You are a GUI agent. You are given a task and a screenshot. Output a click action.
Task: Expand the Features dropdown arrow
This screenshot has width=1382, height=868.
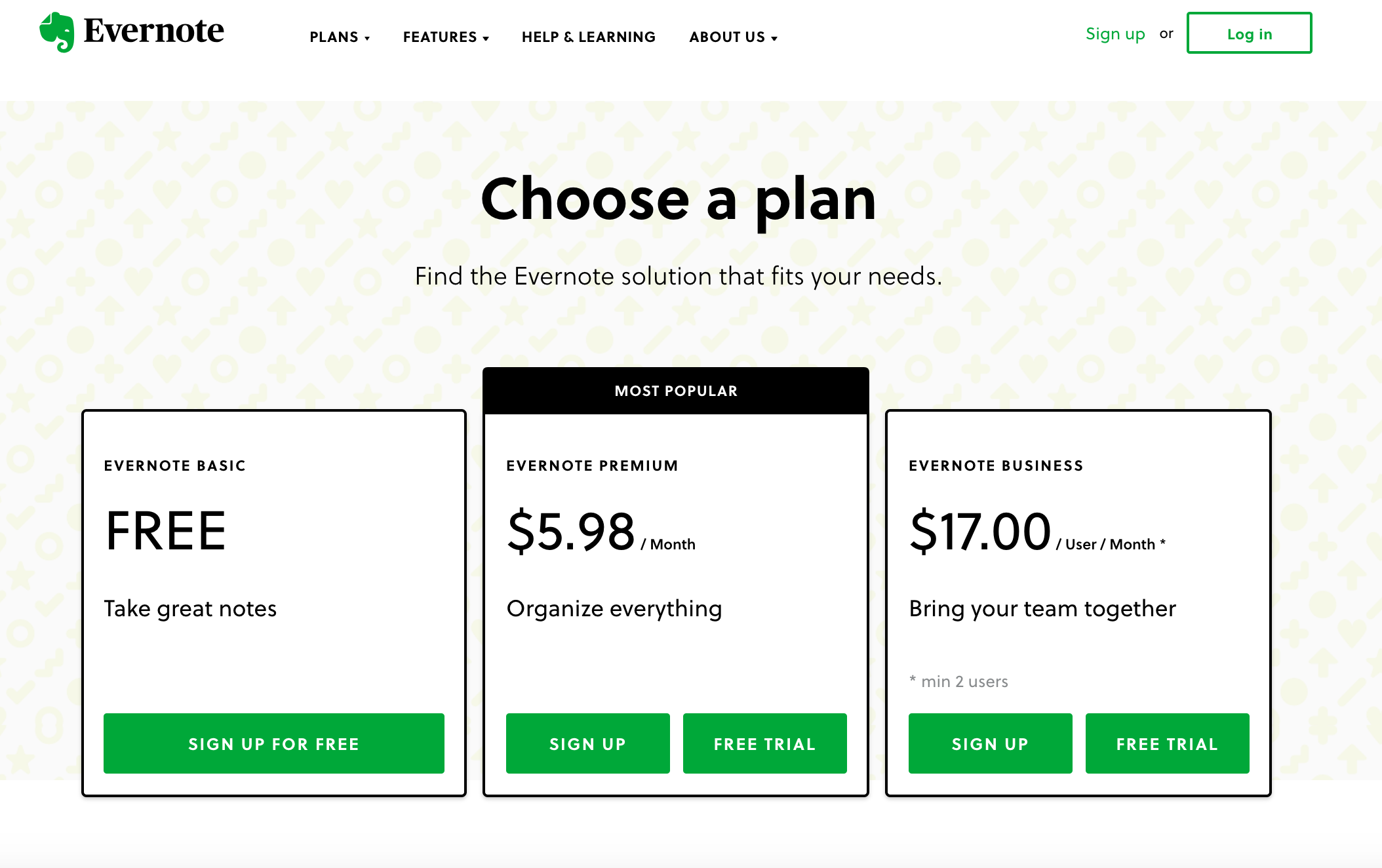486,38
